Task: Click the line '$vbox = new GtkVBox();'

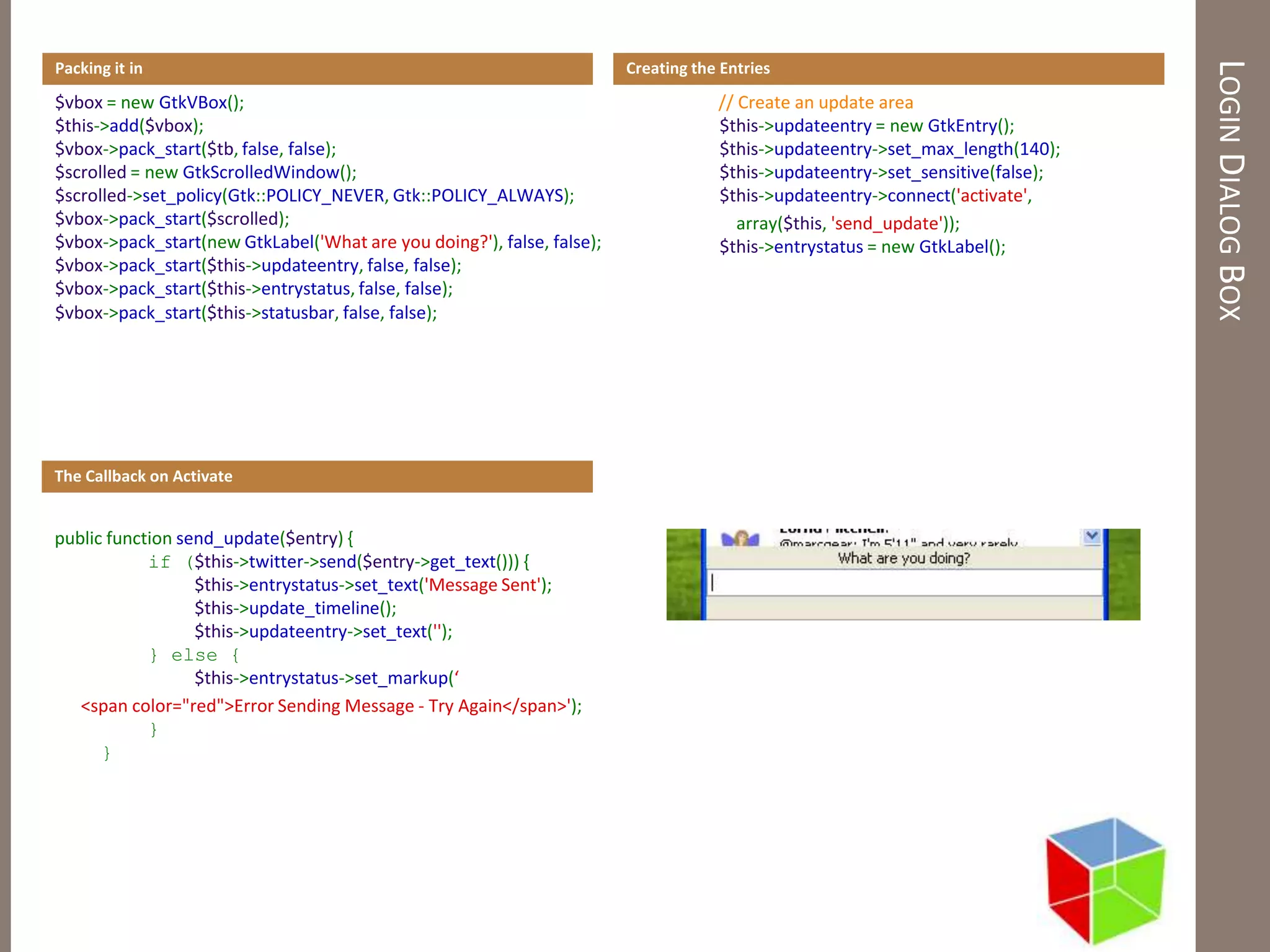Action: coord(149,102)
